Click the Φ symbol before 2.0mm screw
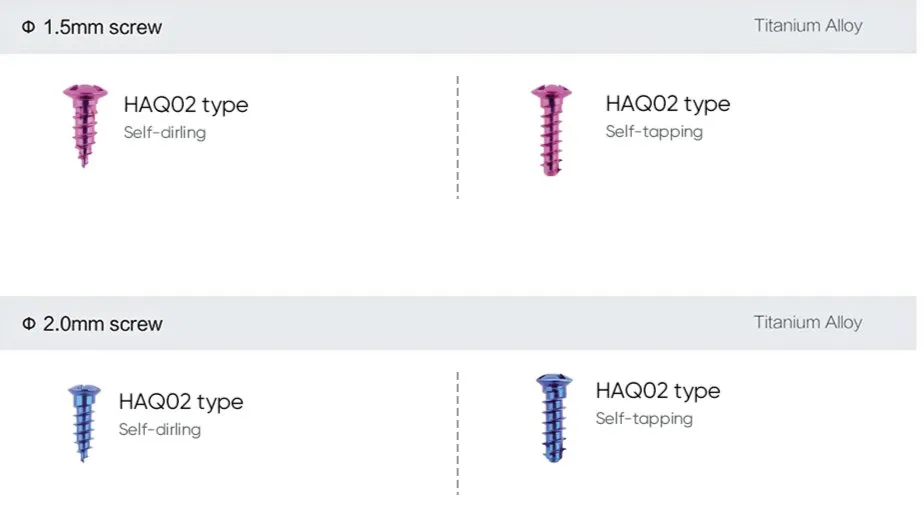 [28, 324]
